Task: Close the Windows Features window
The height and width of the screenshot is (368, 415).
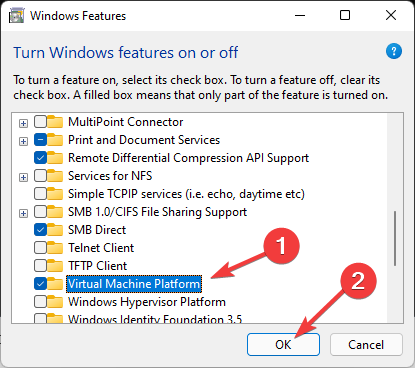Action: tap(391, 15)
